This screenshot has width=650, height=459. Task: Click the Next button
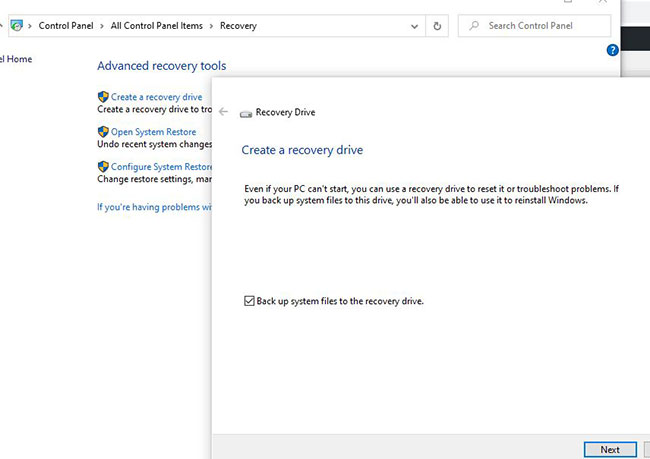(610, 449)
